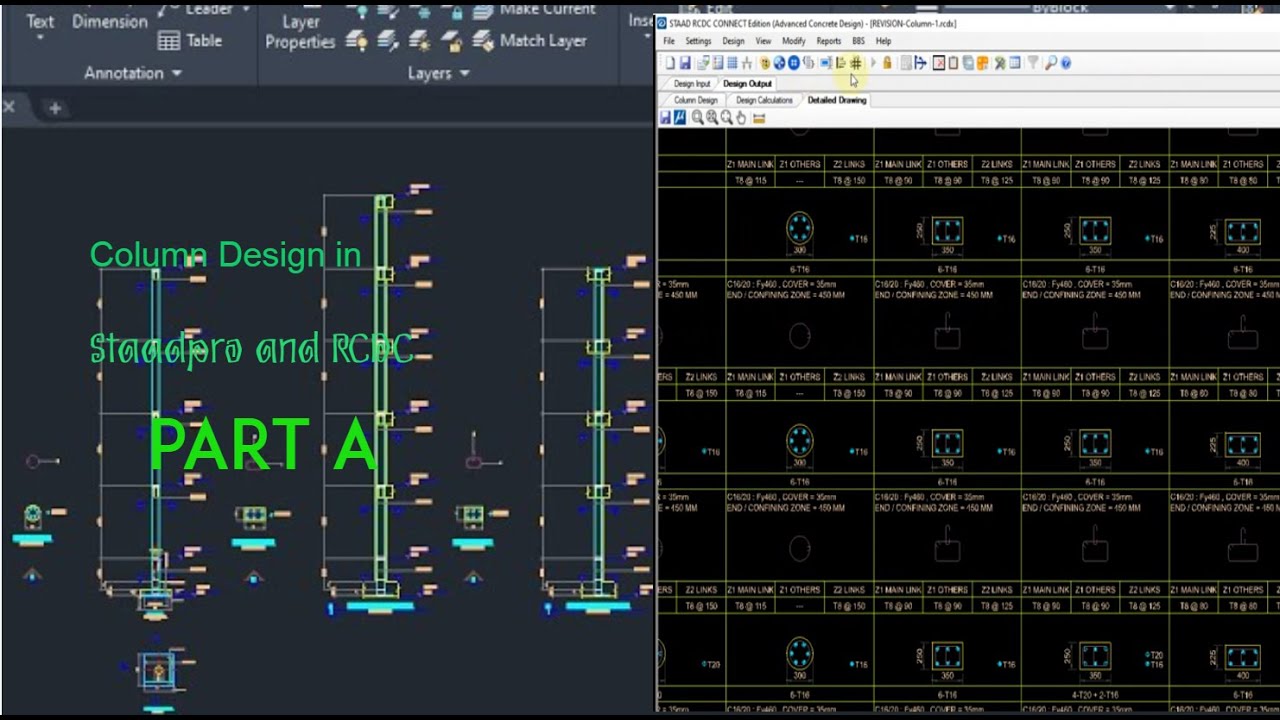The height and width of the screenshot is (720, 1280).
Task: Click the orange padlock icon in RCDC toolbar
Action: [887, 63]
